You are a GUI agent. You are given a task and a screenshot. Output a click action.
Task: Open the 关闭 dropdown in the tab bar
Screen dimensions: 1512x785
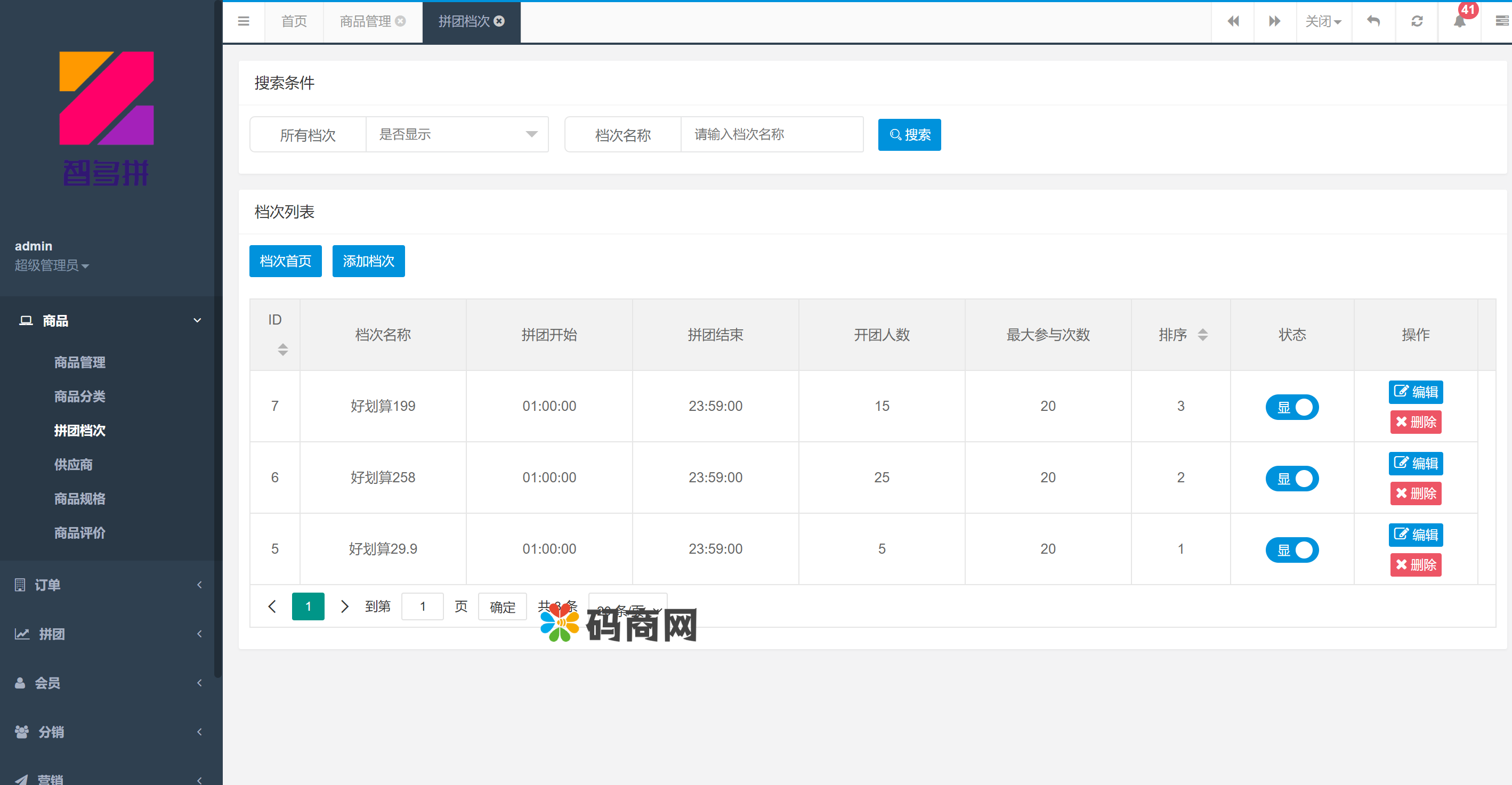1323,22
